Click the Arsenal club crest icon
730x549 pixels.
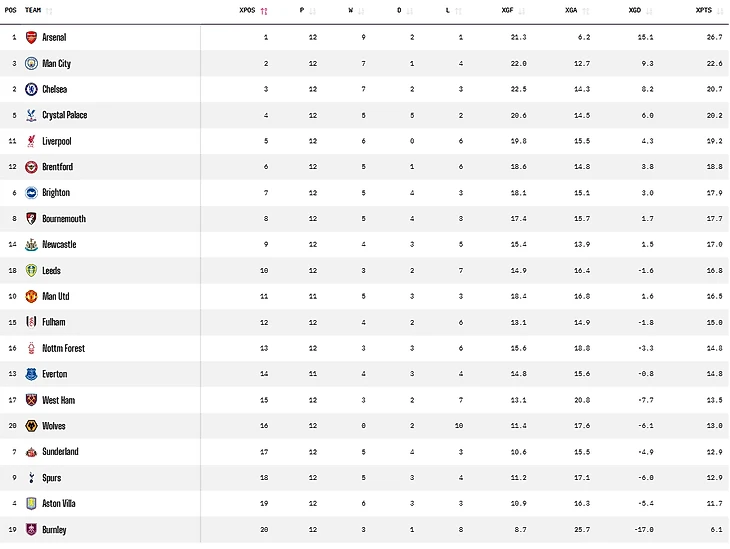coord(31,37)
